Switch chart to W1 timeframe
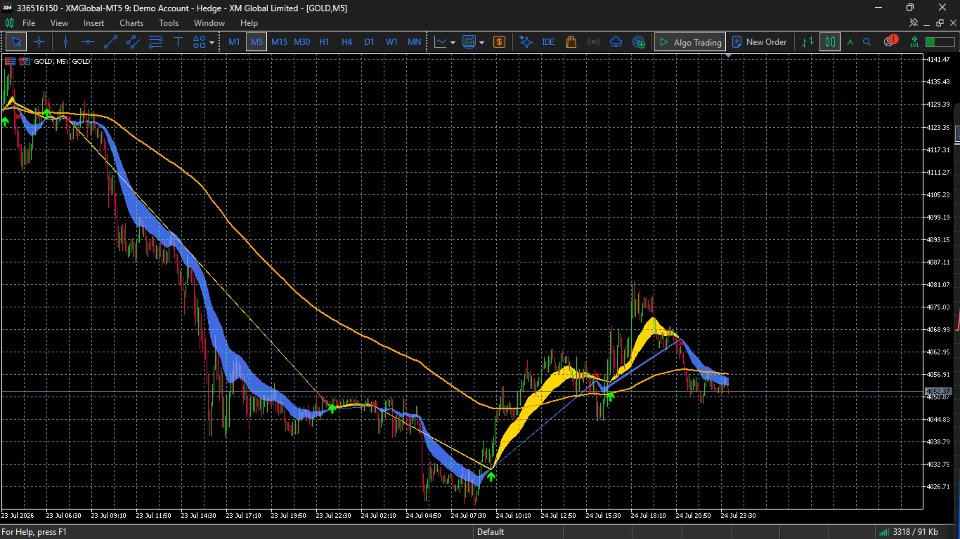Viewport: 960px width, 539px height. pos(392,42)
